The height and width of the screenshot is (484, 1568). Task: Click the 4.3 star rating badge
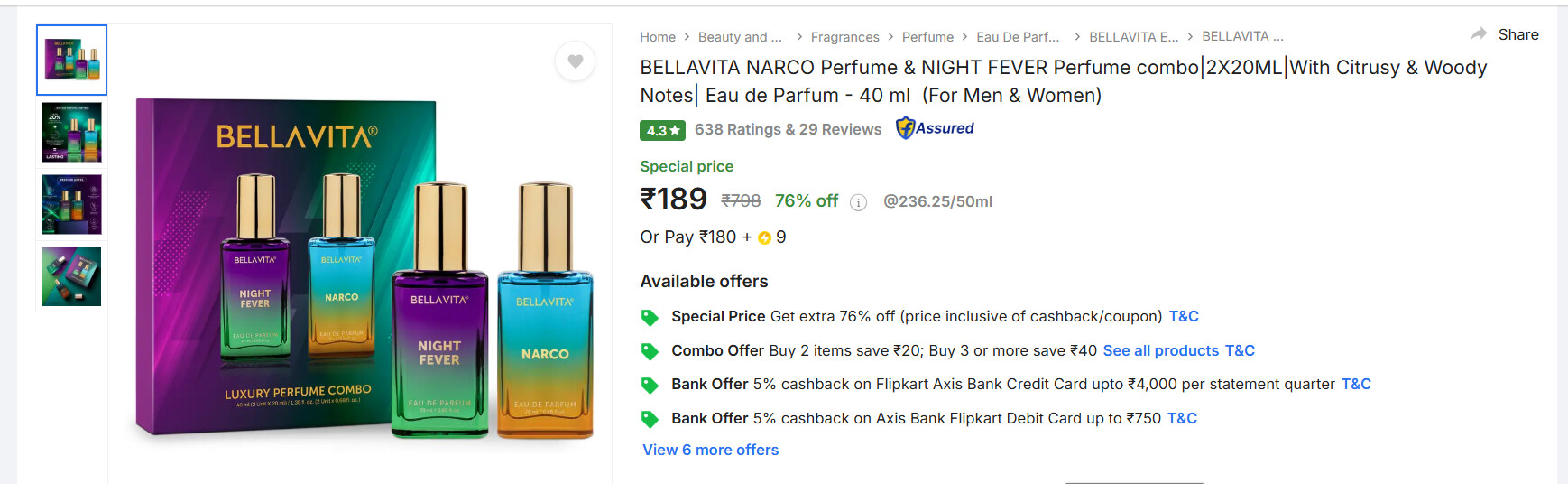[x=662, y=130]
